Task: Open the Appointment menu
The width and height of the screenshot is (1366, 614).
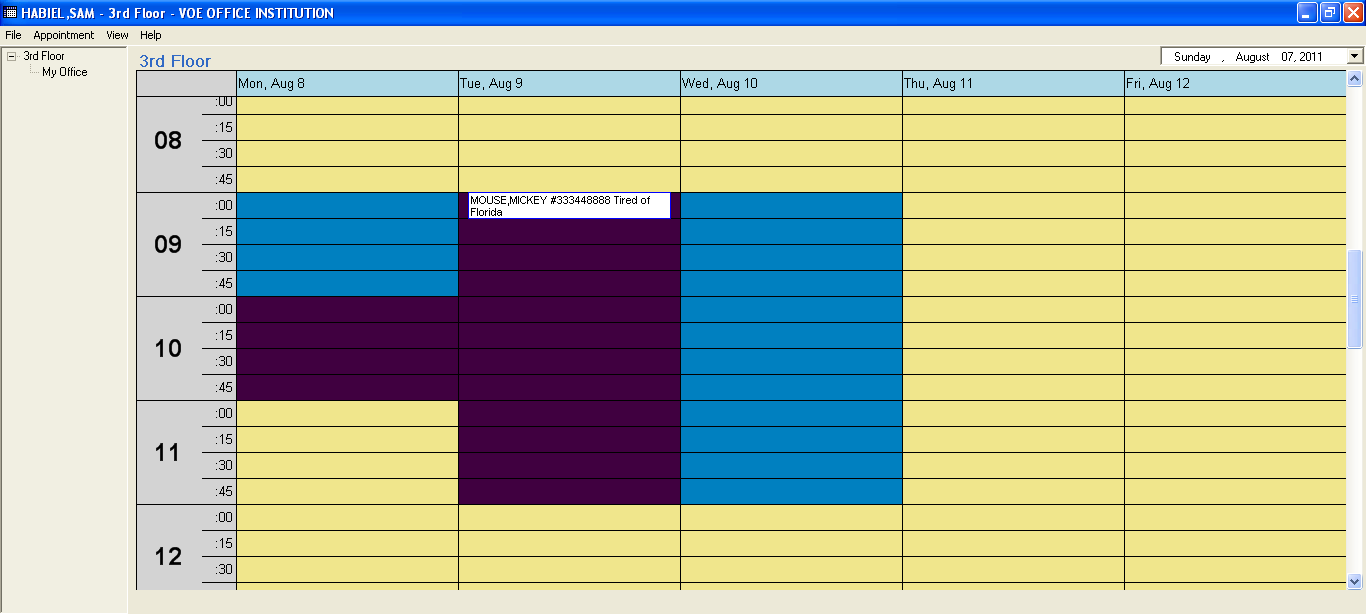Action: tap(64, 35)
